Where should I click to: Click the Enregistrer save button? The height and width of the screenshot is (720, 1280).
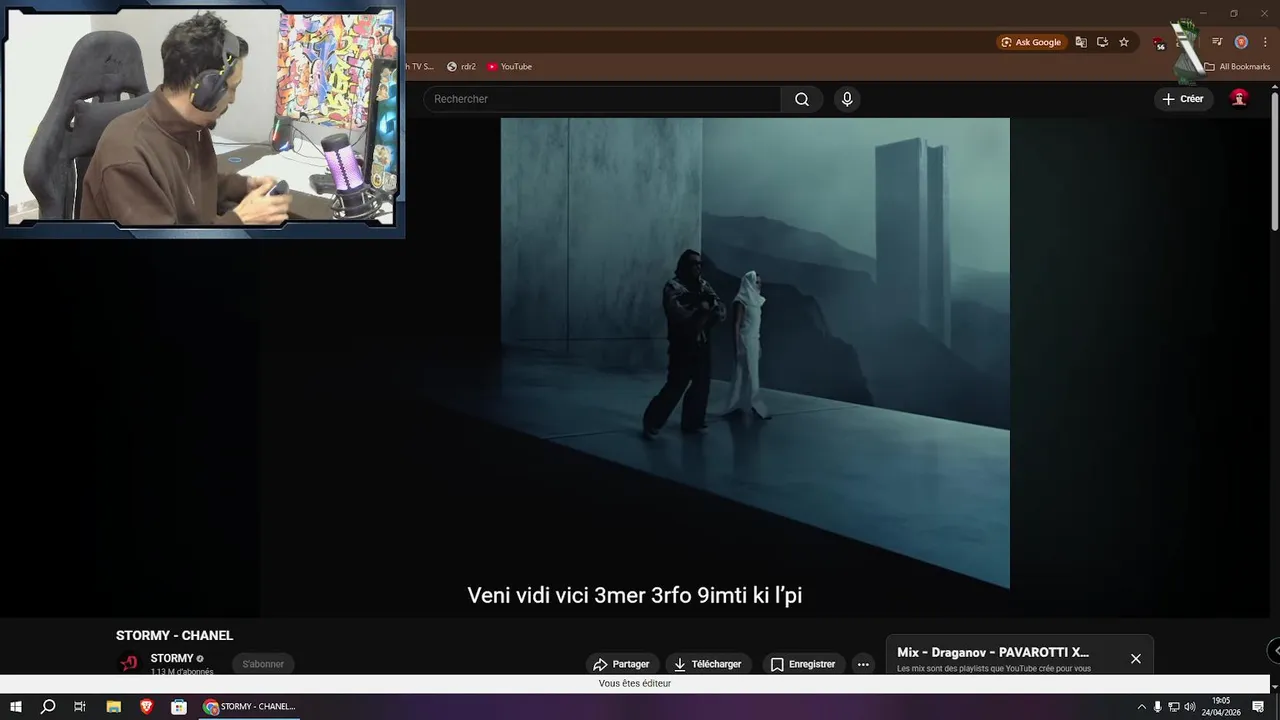click(803, 664)
